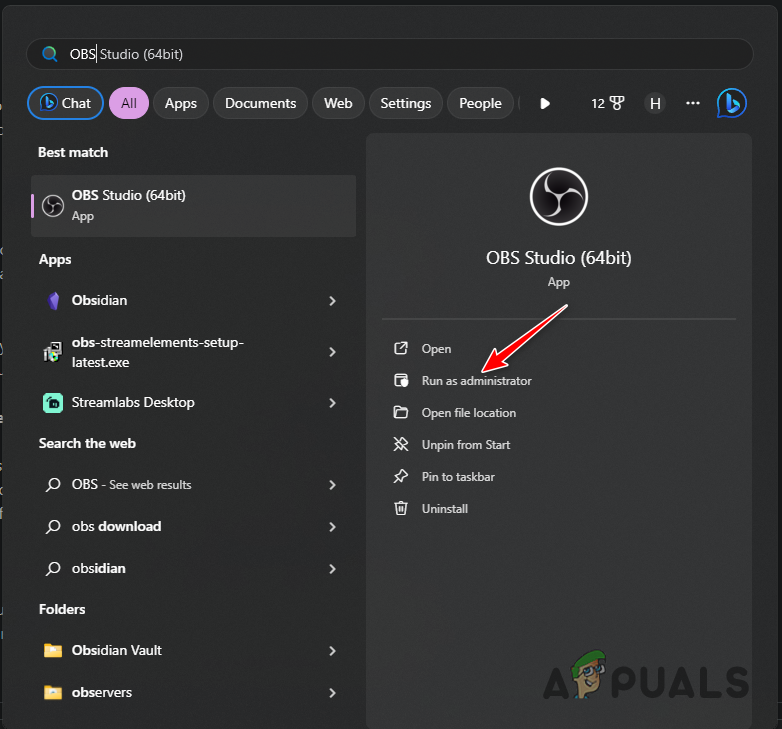Screen dimensions: 782x729
Task: Click the magnifier icon beside obs download
Action: [x=53, y=527]
